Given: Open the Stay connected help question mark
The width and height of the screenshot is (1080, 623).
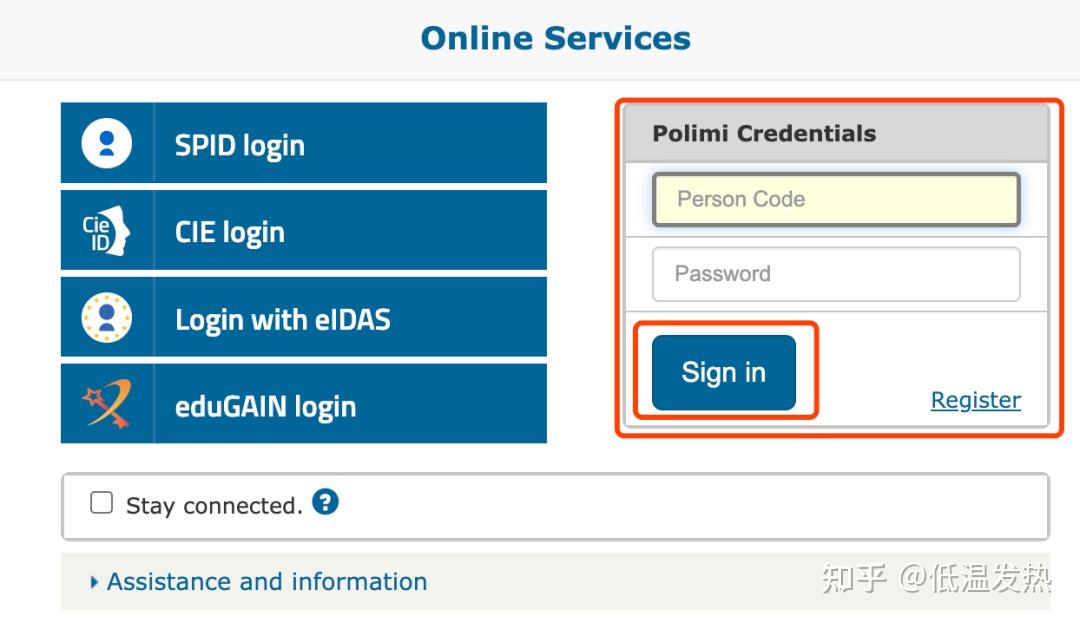Looking at the screenshot, I should (x=325, y=502).
